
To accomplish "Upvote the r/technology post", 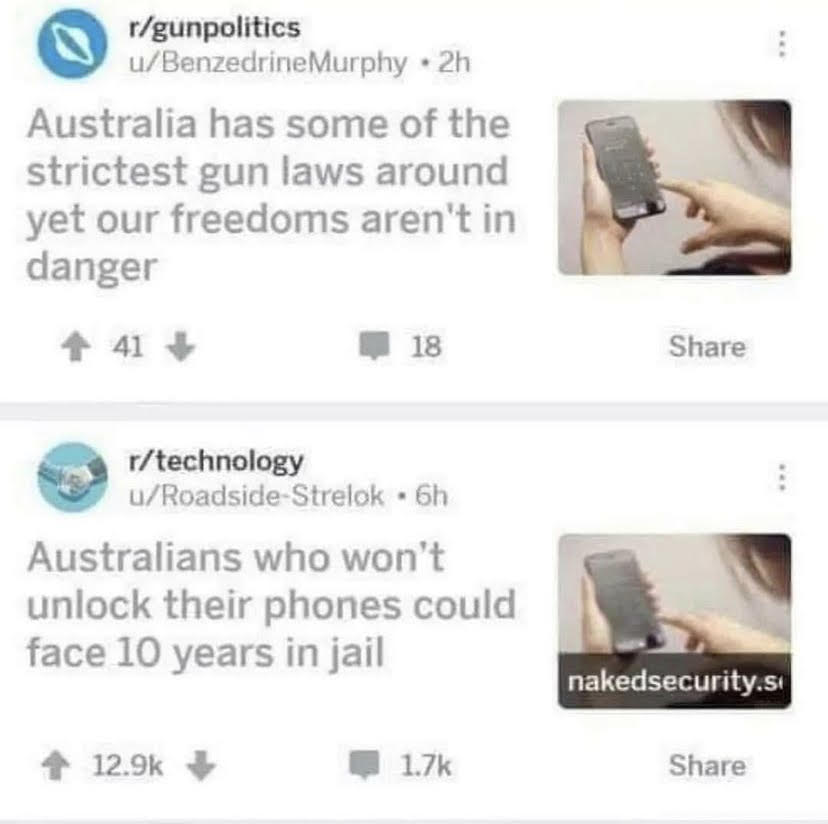I will click(x=56, y=765).
